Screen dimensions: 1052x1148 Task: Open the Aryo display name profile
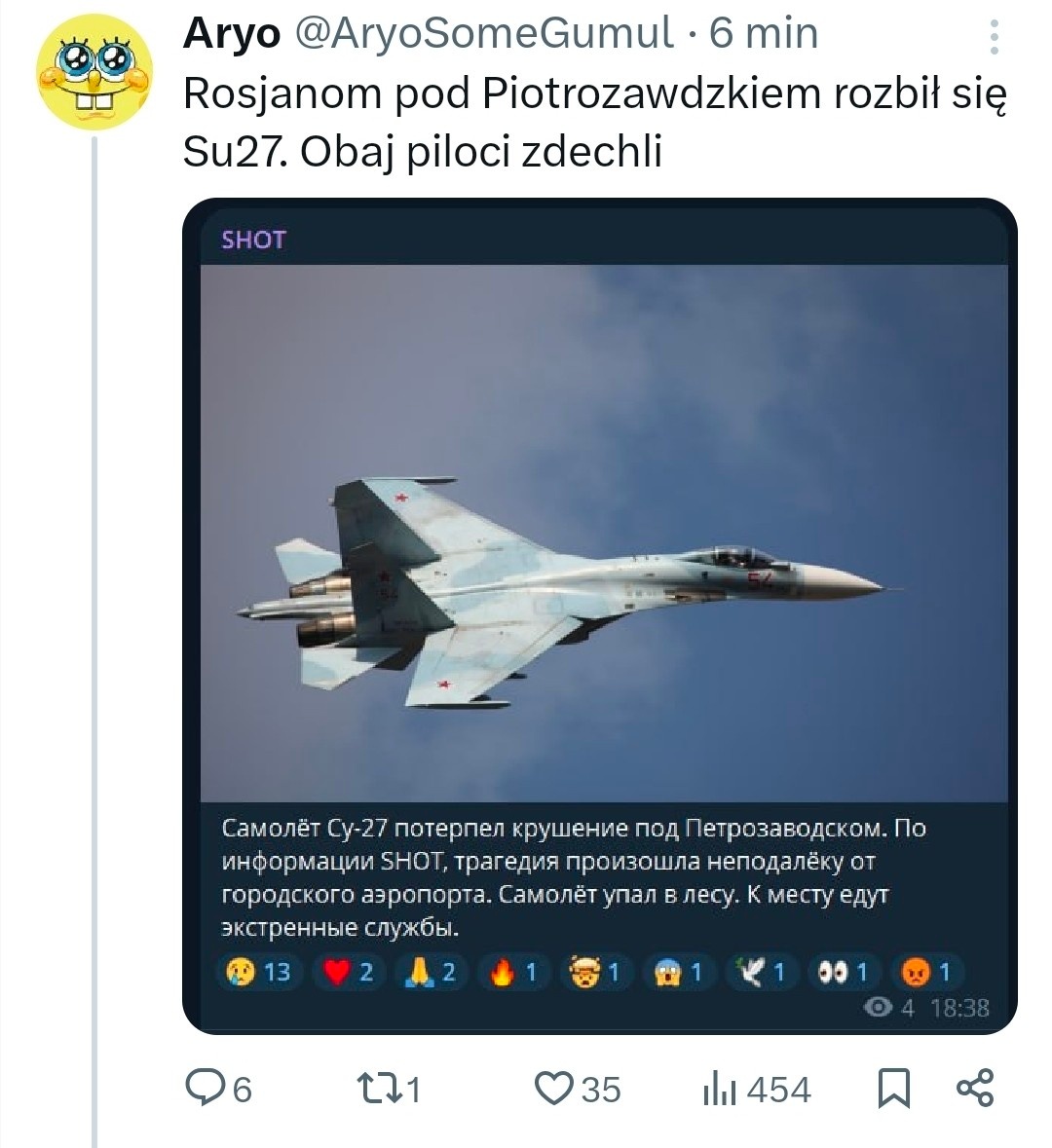coord(231,35)
